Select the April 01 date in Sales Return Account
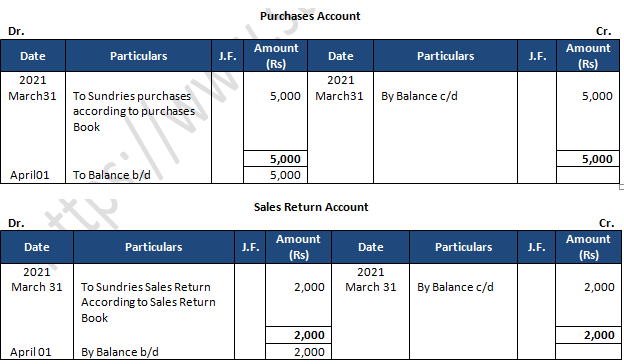The width and height of the screenshot is (624, 364). 31,352
